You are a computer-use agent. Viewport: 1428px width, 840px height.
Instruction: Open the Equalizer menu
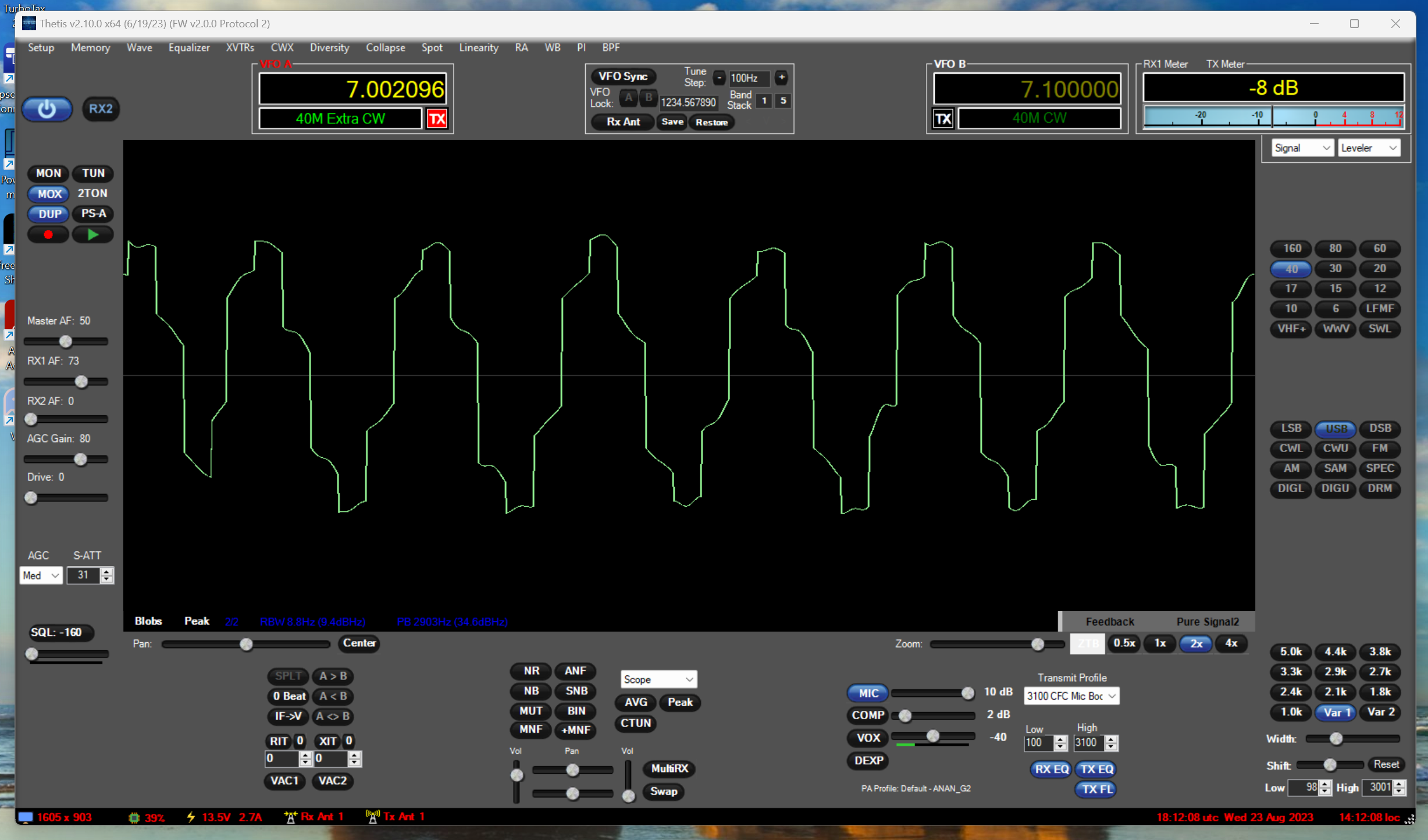click(189, 48)
